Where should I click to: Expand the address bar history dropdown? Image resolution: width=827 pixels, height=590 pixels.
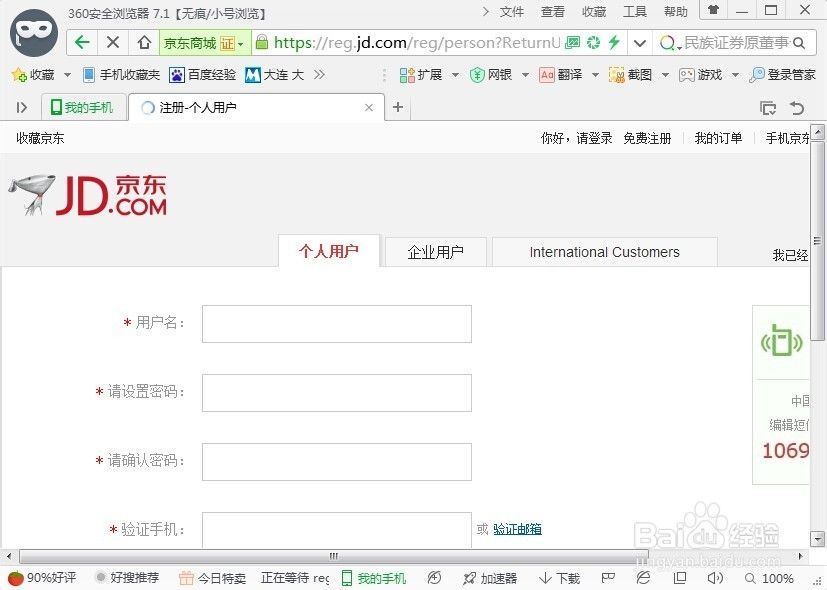pos(640,43)
